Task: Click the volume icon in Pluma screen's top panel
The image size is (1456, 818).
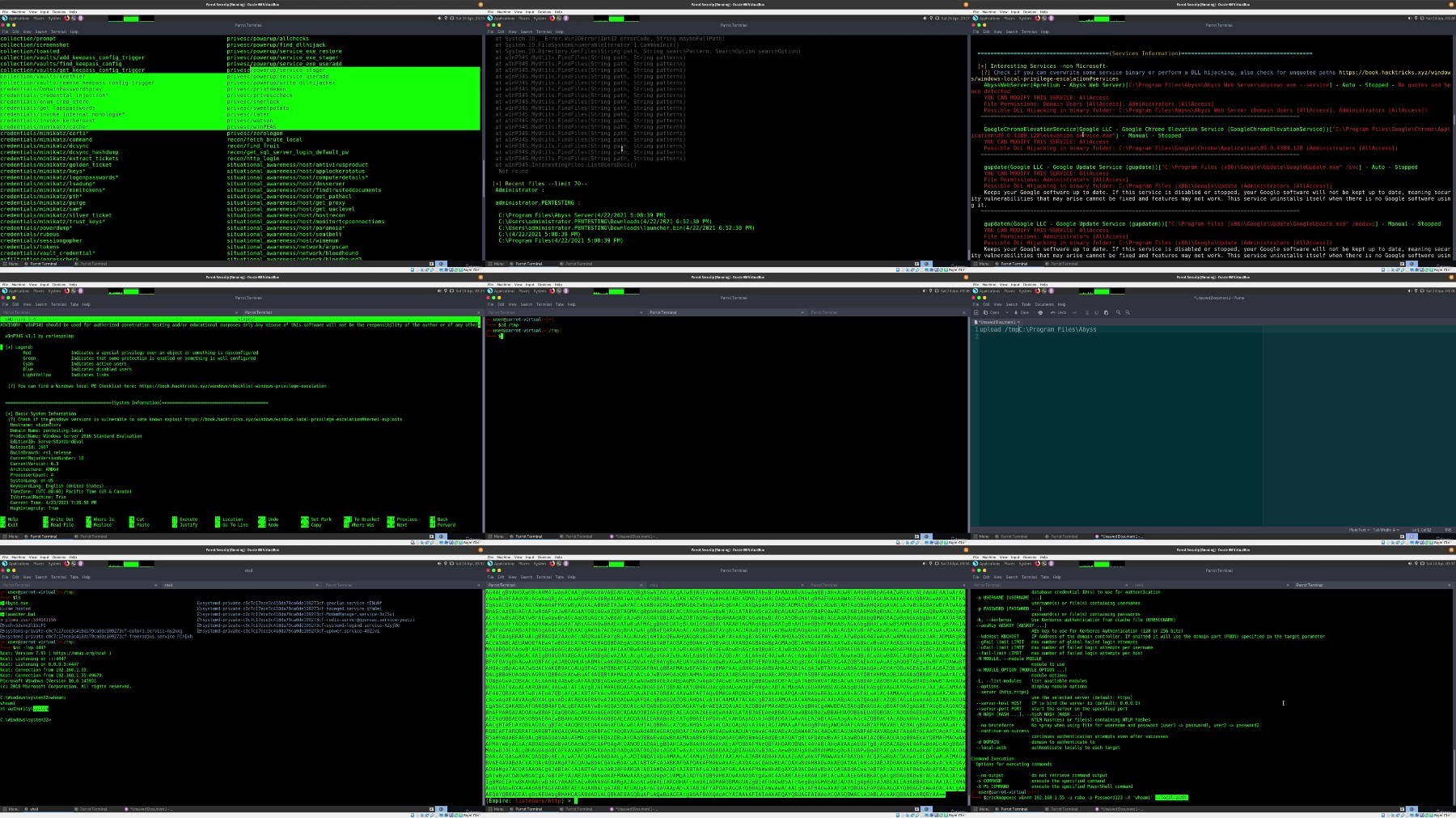Action: [x=1409, y=290]
